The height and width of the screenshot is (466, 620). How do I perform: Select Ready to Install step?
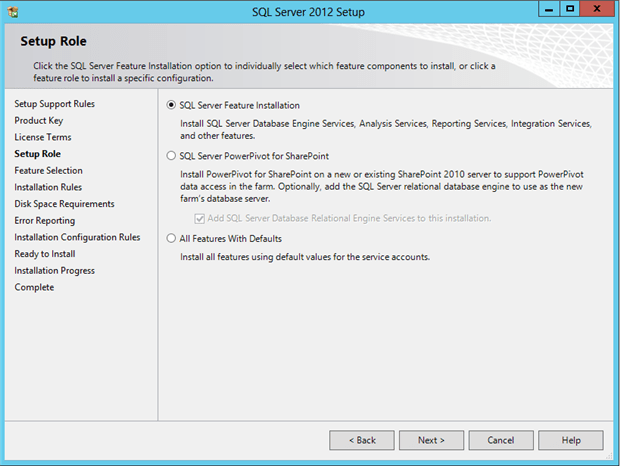[x=45, y=254]
